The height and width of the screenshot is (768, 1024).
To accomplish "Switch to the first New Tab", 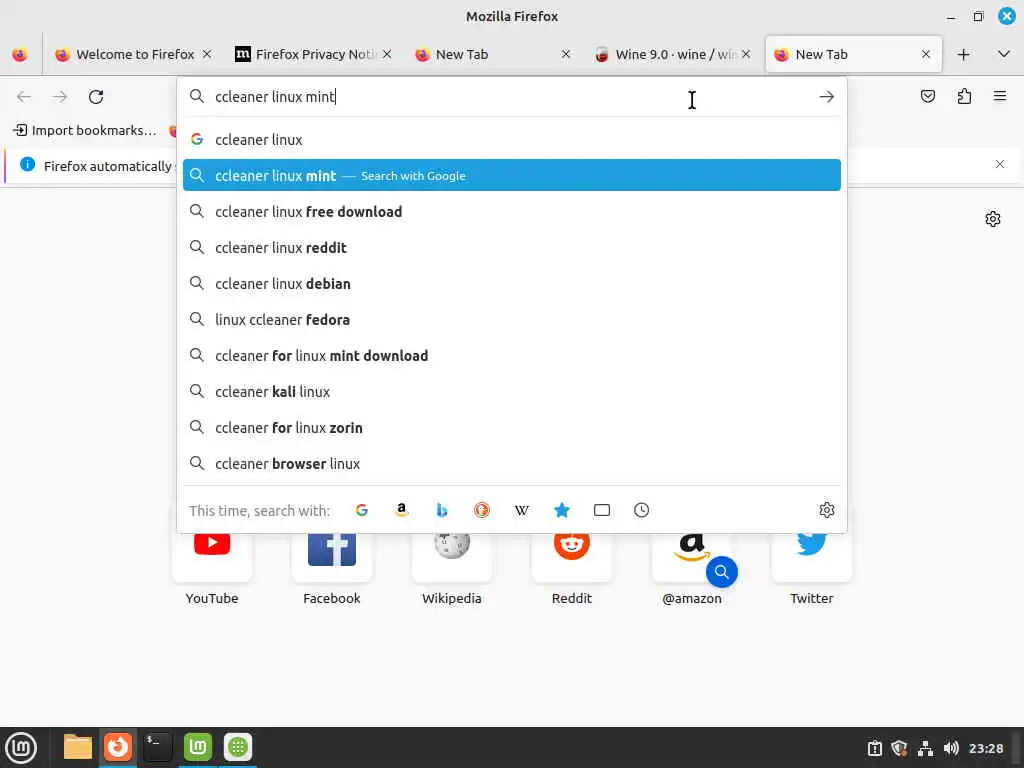I will 493,54.
